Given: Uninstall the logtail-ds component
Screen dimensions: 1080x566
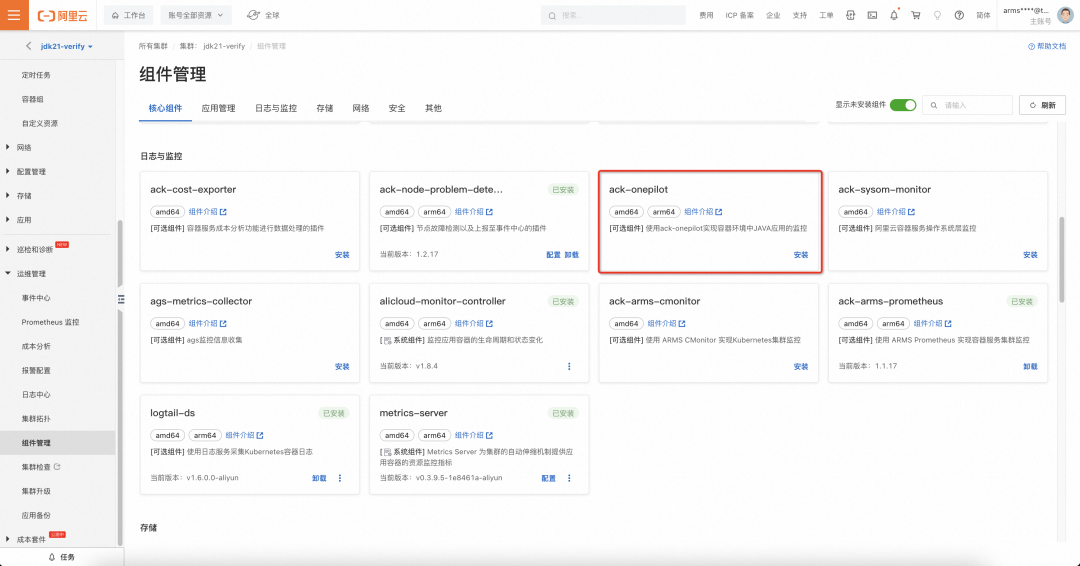Looking at the screenshot, I should click(x=319, y=478).
